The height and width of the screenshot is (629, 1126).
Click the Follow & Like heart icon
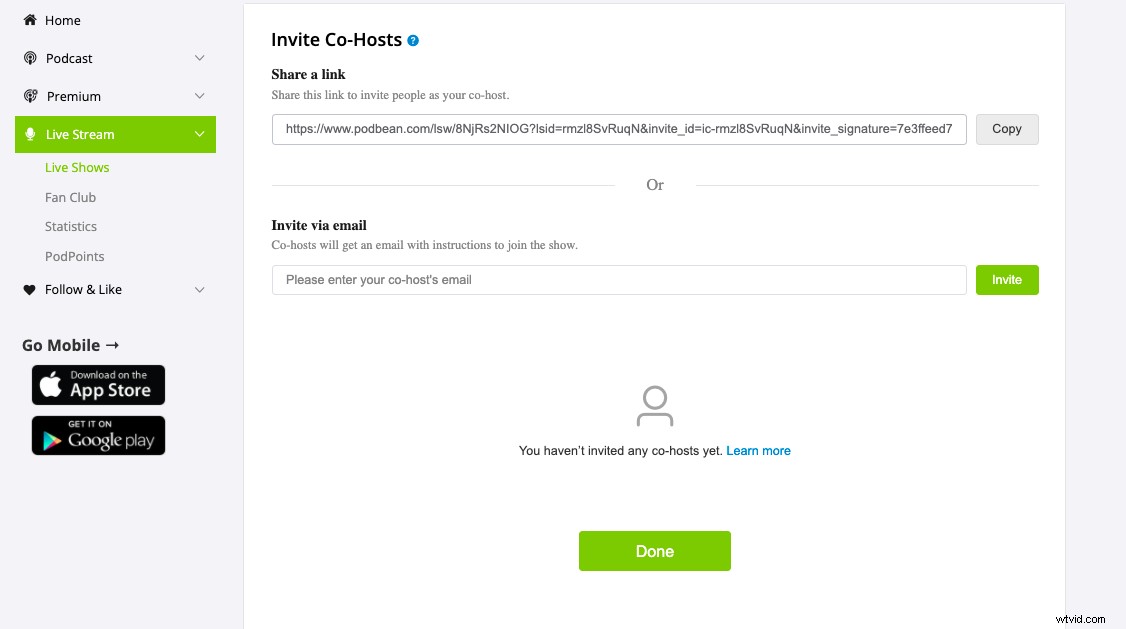pyautogui.click(x=30, y=289)
